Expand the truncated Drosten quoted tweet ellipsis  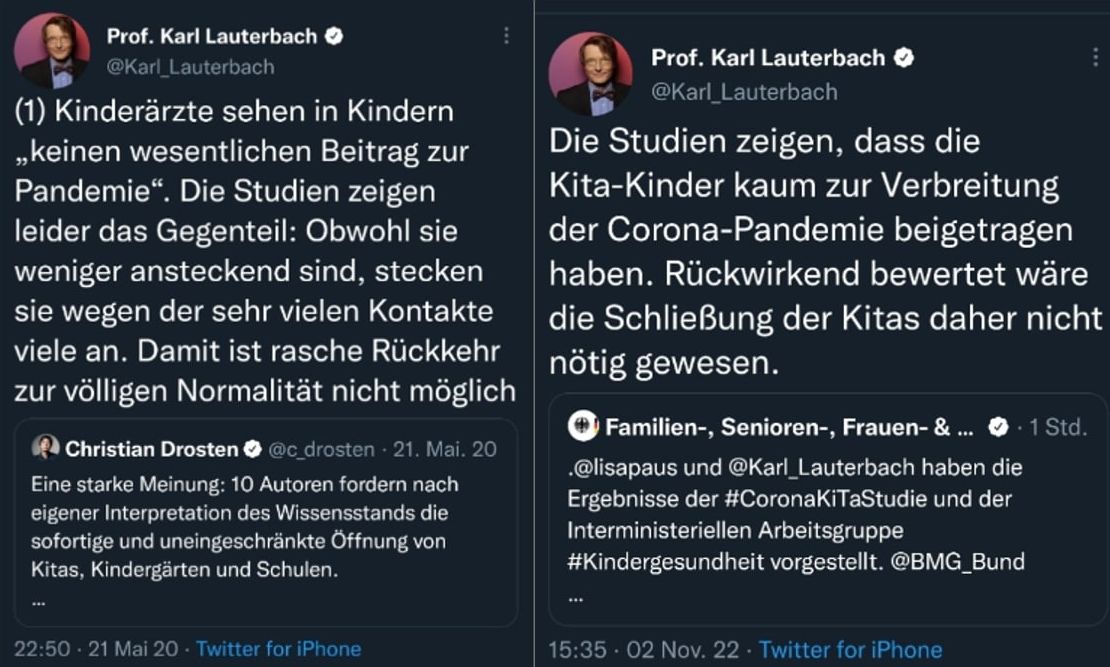(x=38, y=602)
